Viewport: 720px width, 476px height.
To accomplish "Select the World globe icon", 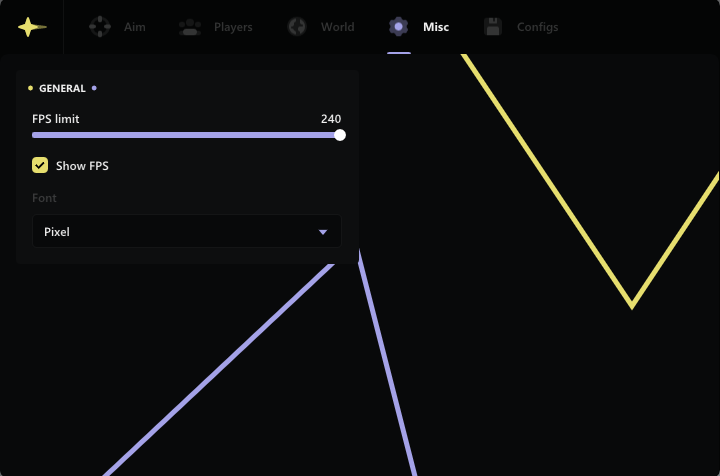I will [297, 27].
